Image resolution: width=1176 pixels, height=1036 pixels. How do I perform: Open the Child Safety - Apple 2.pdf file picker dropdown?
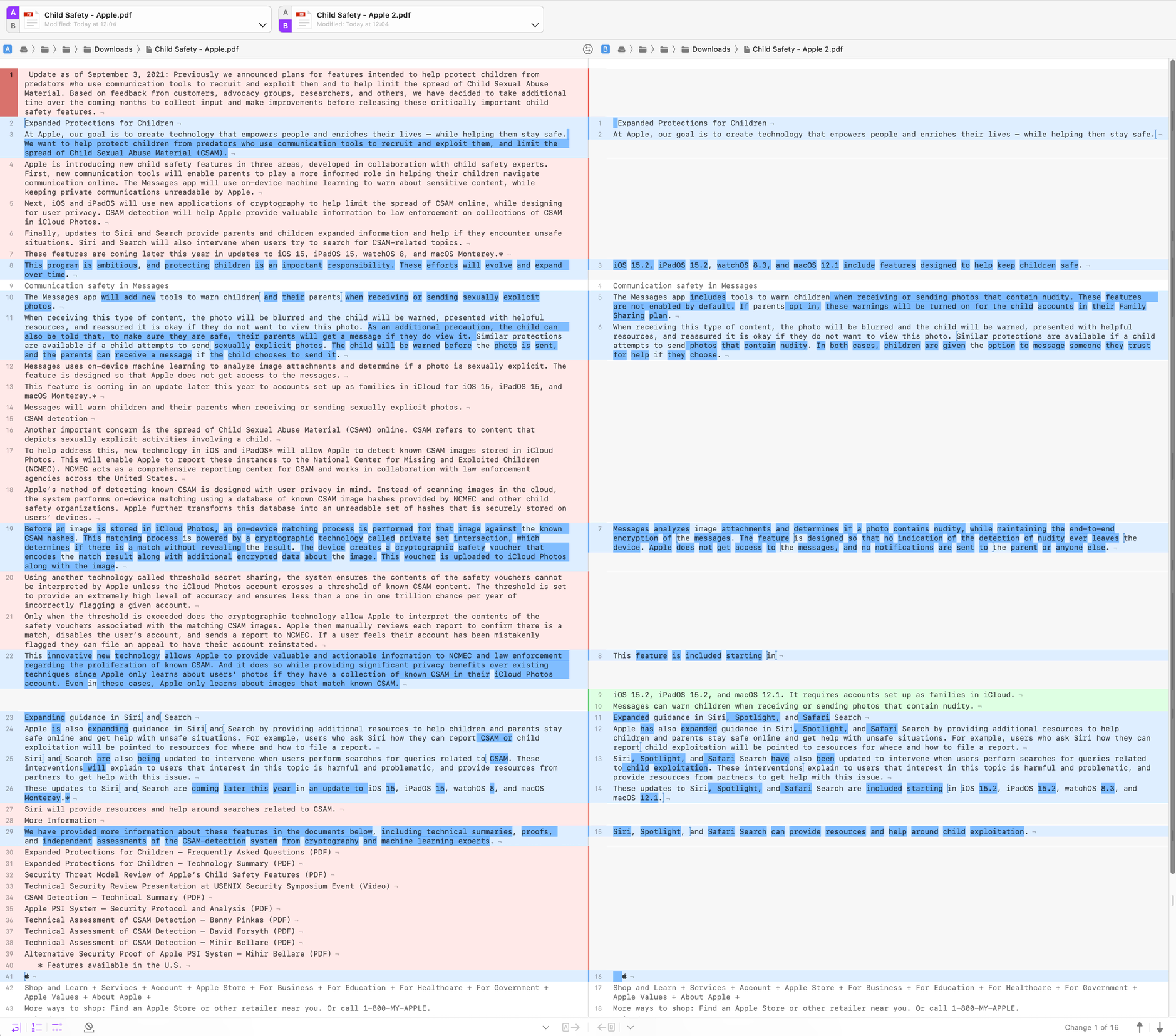[535, 25]
